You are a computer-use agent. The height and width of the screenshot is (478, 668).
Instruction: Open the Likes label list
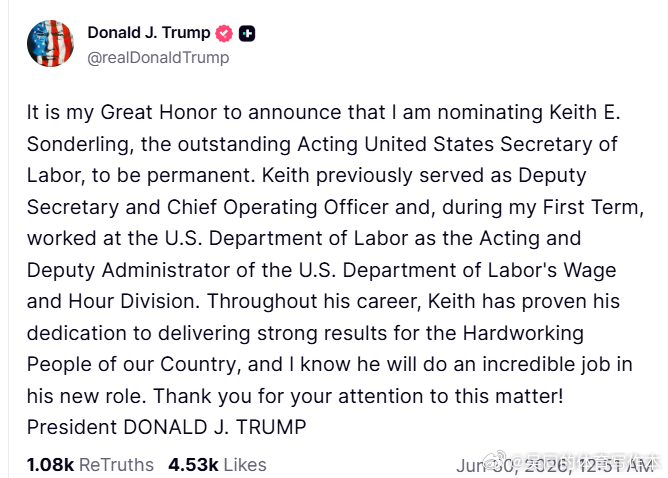(x=245, y=465)
